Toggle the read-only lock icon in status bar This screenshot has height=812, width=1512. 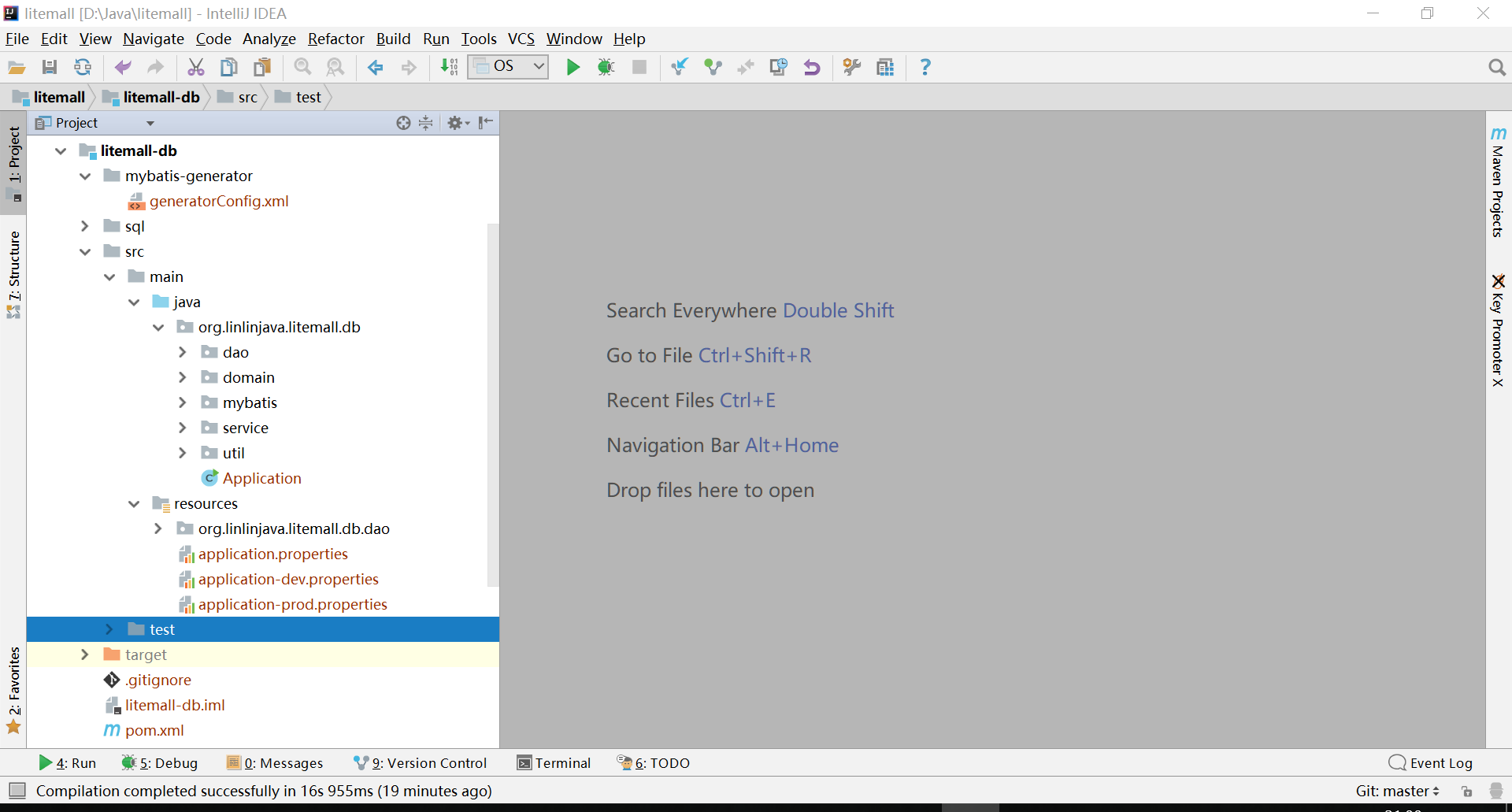[1466, 791]
